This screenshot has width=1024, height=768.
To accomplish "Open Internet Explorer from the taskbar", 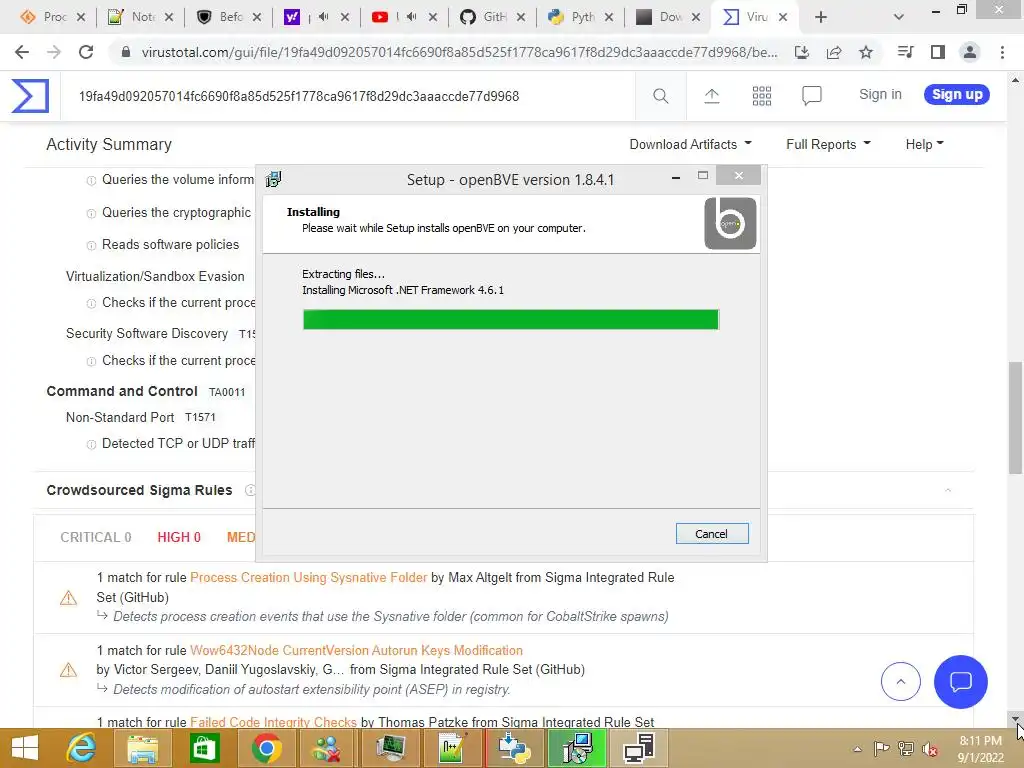I will [82, 748].
